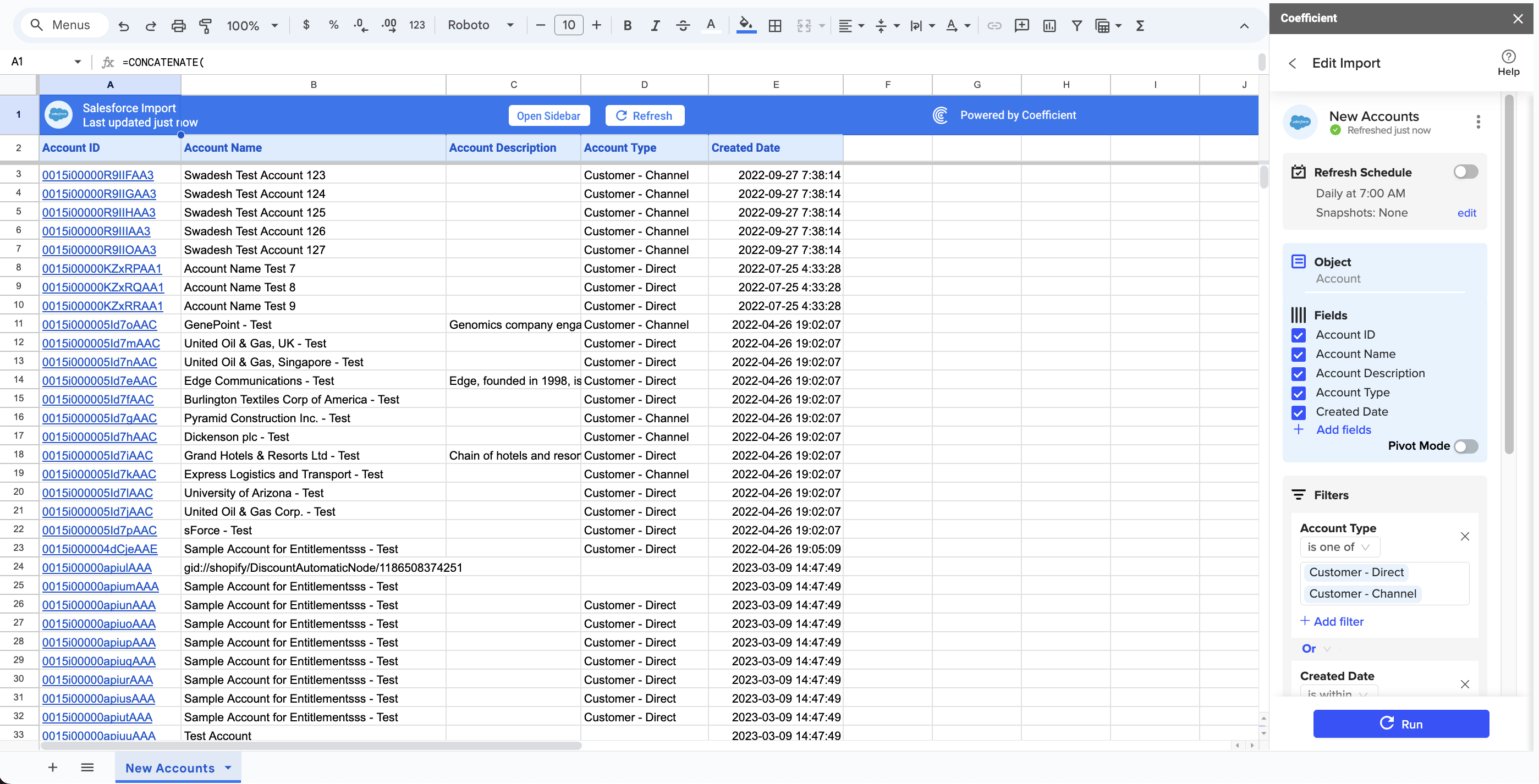Create a filter using the Filter icon
Screen dimensions: 1539x784
1077,25
